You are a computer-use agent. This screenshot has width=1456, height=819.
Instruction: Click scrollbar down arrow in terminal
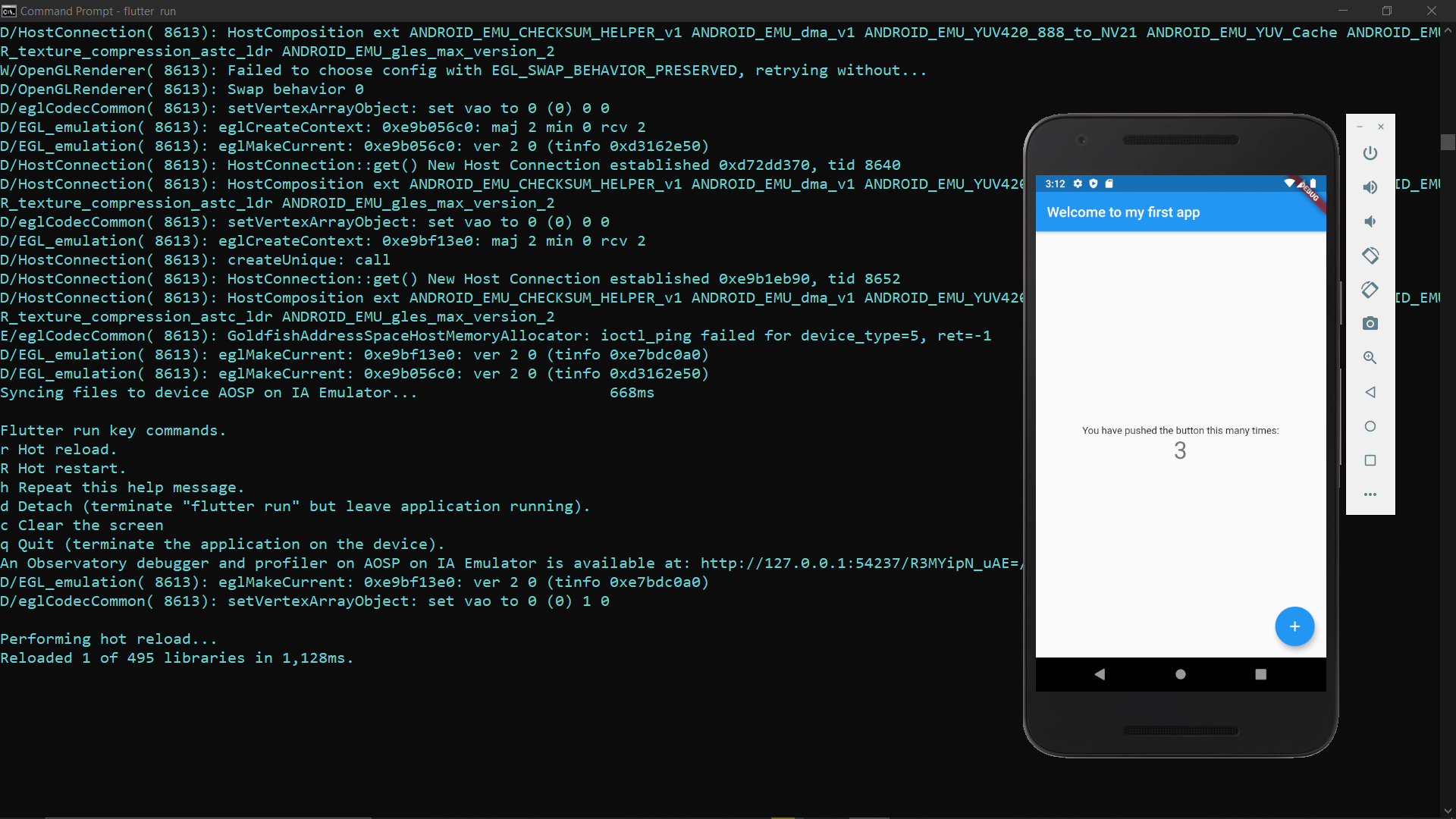(x=1448, y=811)
